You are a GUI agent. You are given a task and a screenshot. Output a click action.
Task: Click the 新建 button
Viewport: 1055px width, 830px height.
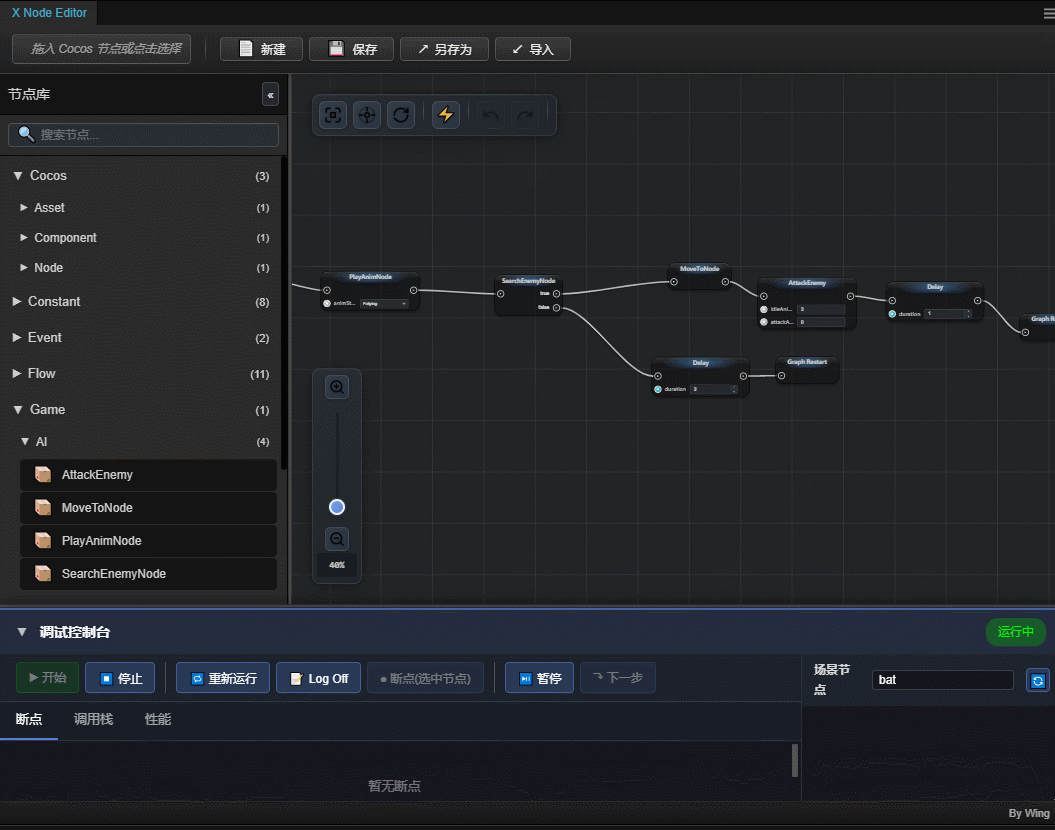point(261,49)
